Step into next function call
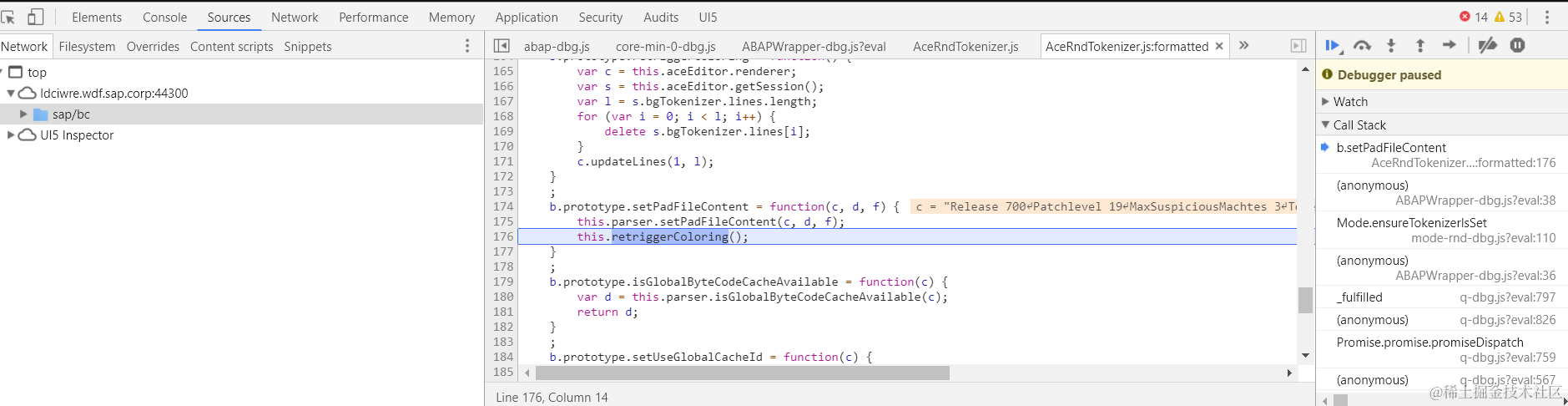This screenshot has height=406, width=1568. tap(1391, 45)
